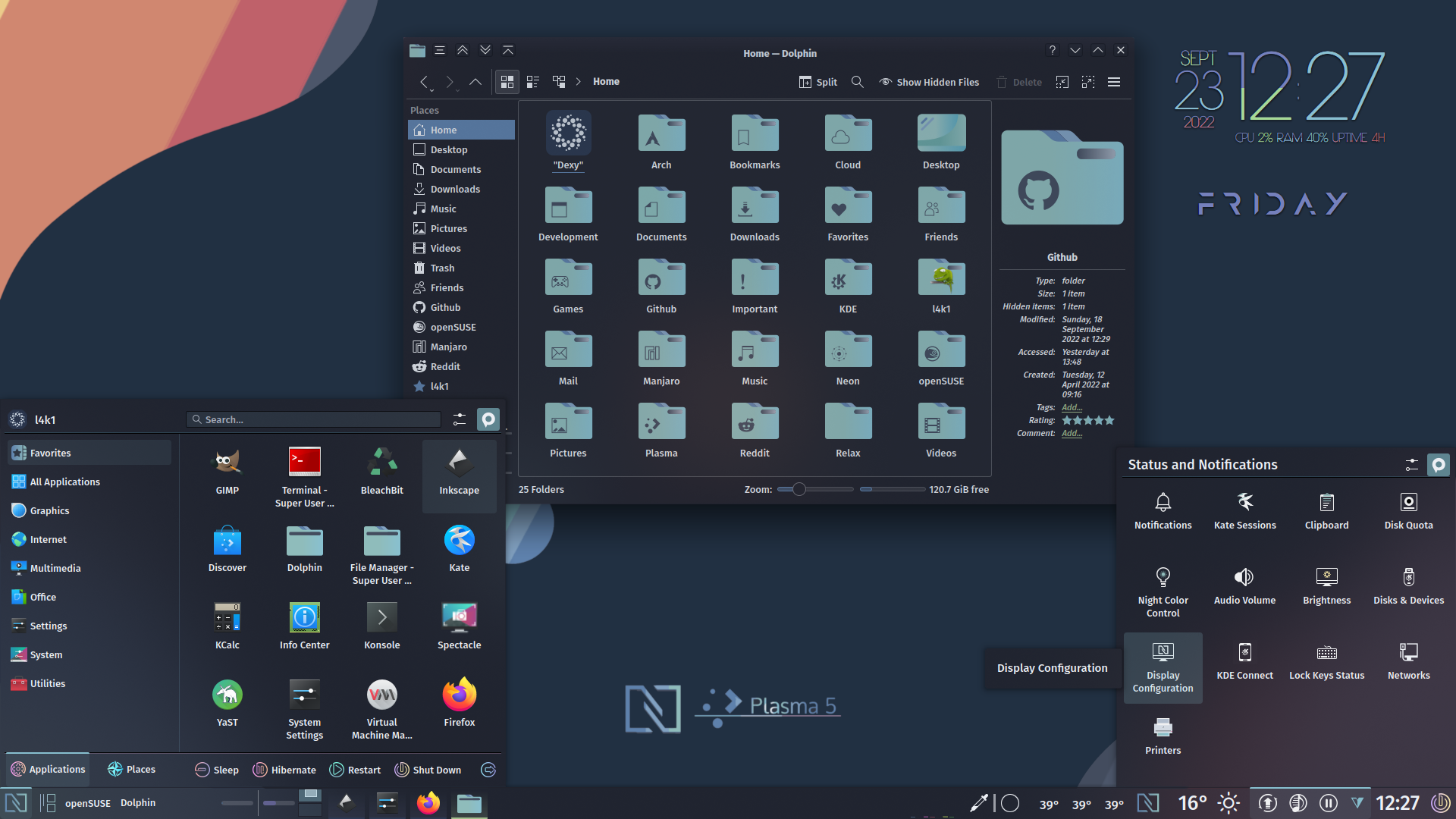Configure the application launcher settings icon
This screenshot has height=819, width=1456.
pos(460,419)
